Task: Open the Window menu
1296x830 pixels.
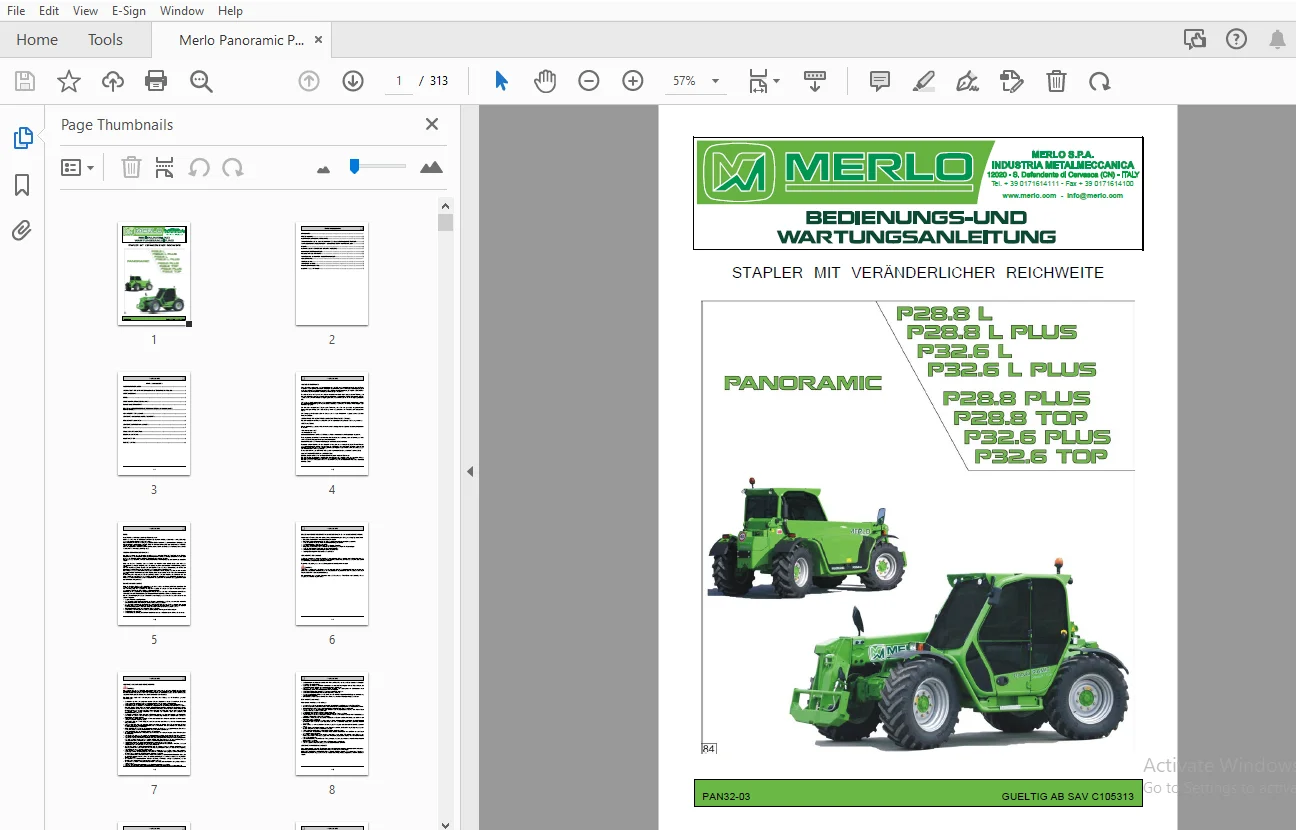Action: pos(182,11)
